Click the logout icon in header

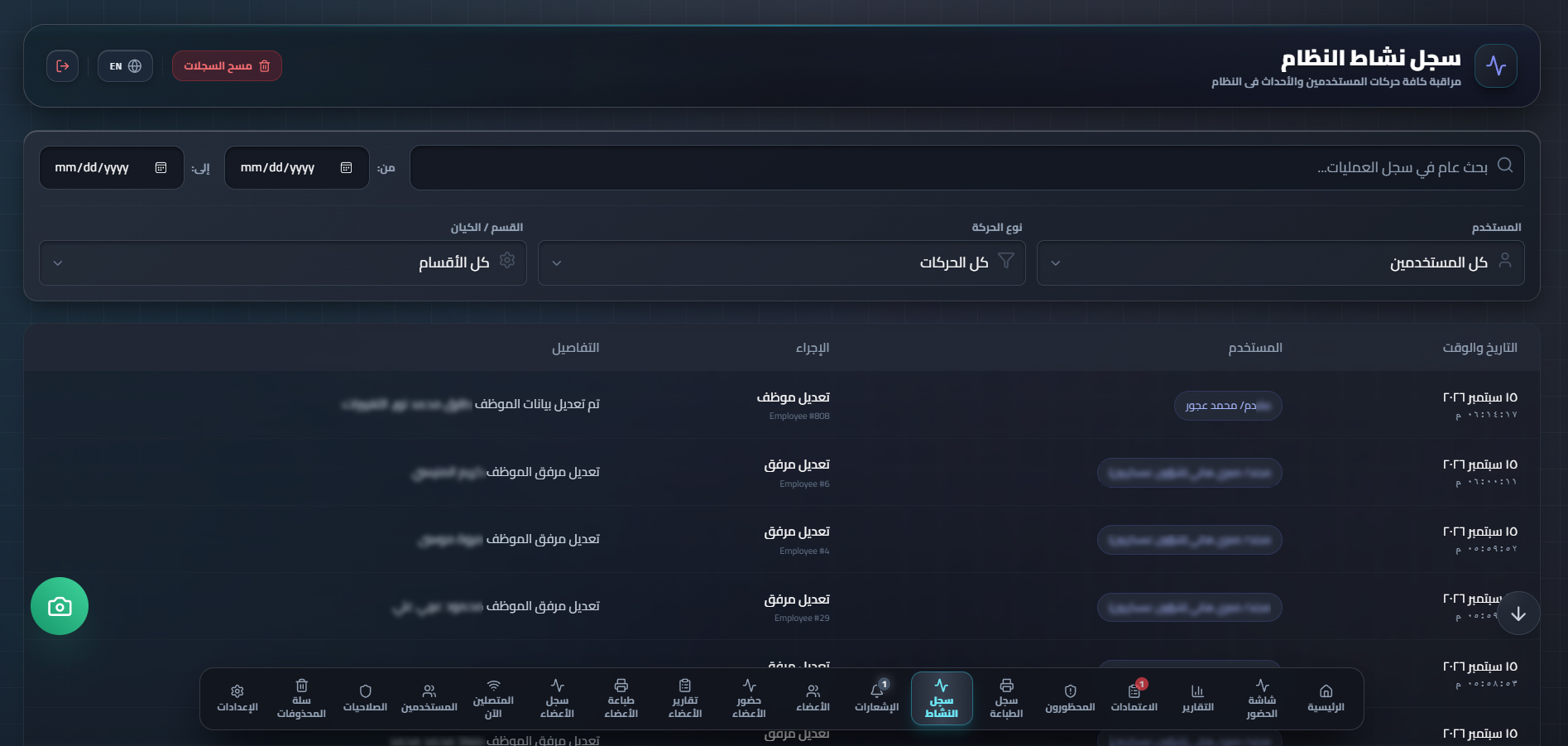(x=63, y=66)
